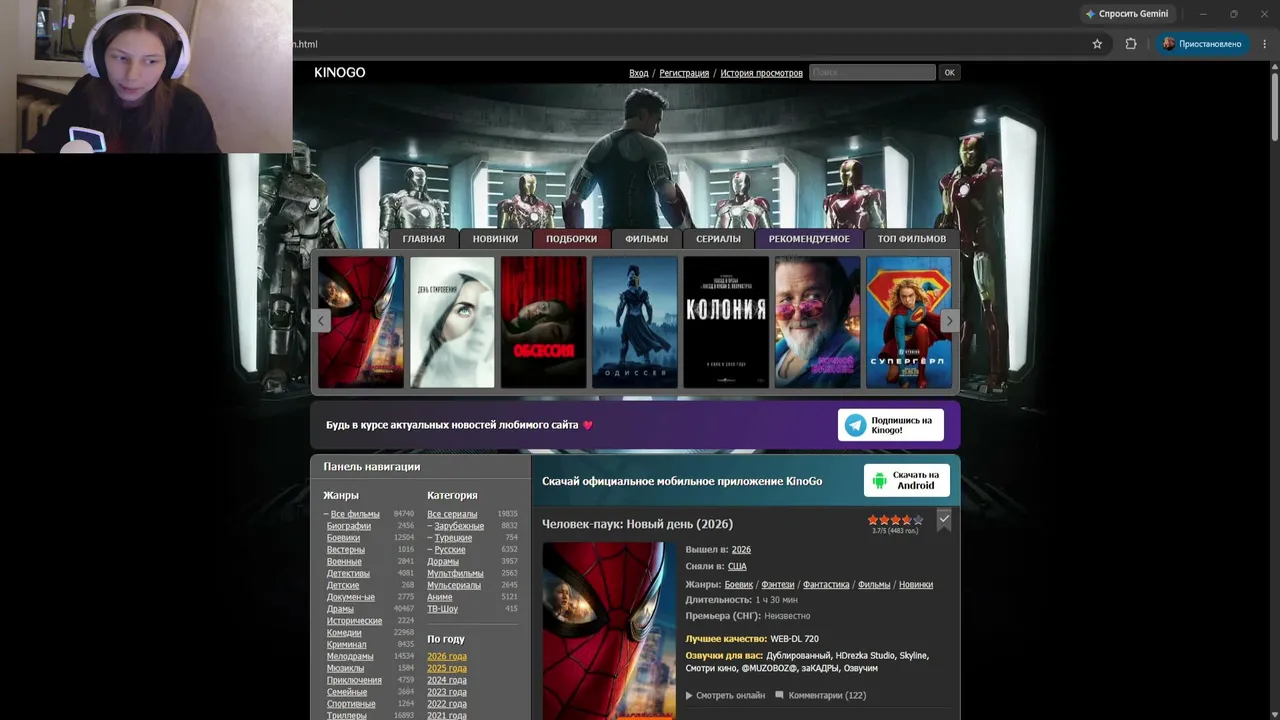Show previous posters with the left carousel arrow
This screenshot has height=720, width=1280.
(321, 321)
